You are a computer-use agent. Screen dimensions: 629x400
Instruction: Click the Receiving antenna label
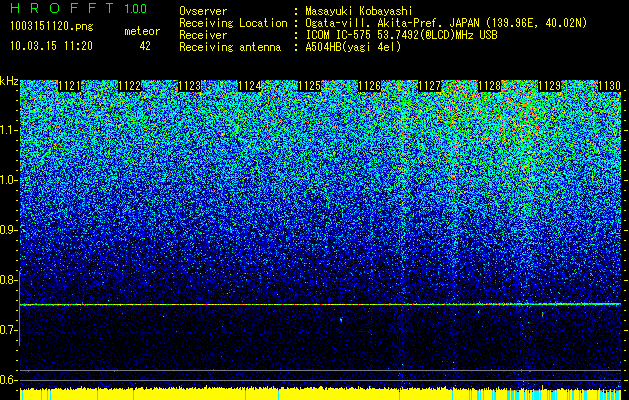click(230, 48)
